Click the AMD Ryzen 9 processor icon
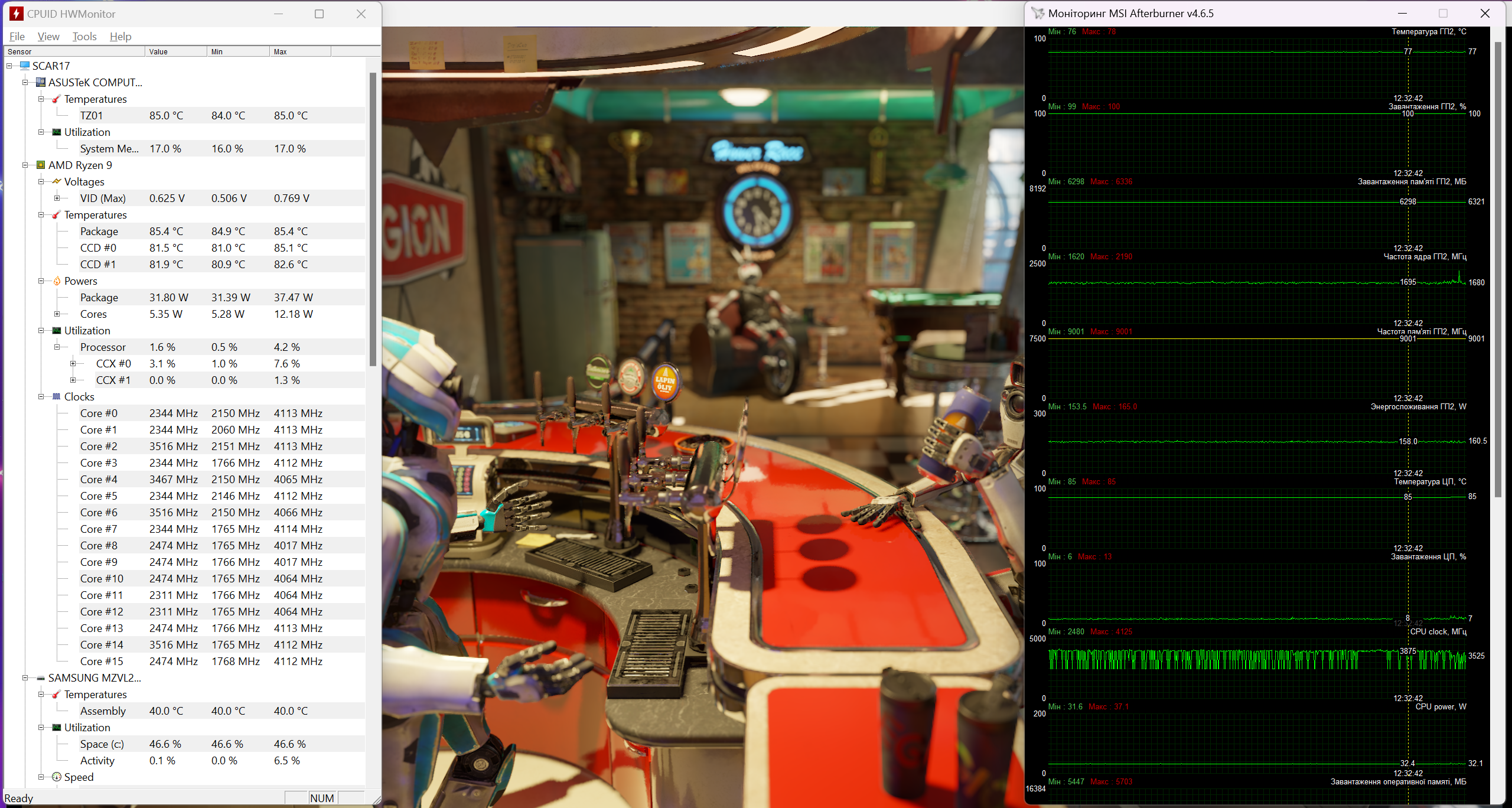Screen dimensions: 1512x808 (x=41, y=165)
